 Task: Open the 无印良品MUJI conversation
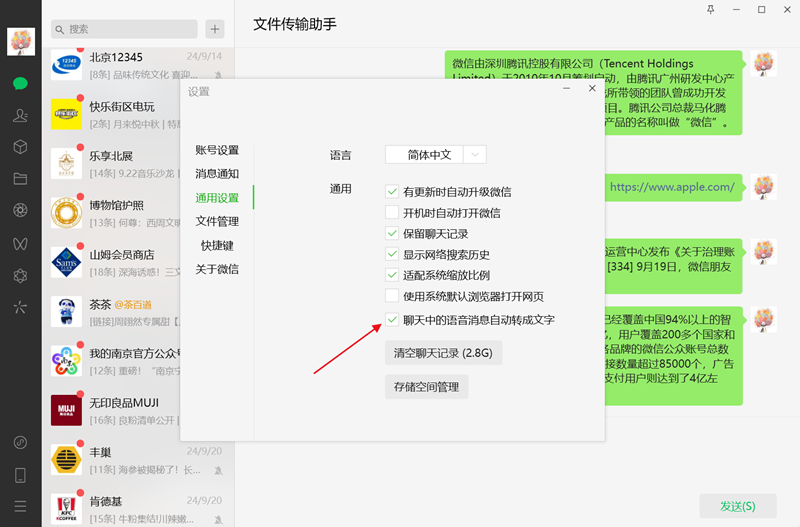pyautogui.click(x=111, y=412)
